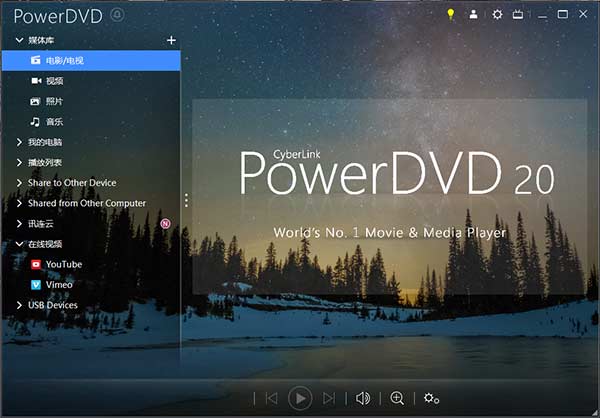This screenshot has width=600, height=418.
Task: Click the plus button beside 媒体库
Action: [x=171, y=40]
